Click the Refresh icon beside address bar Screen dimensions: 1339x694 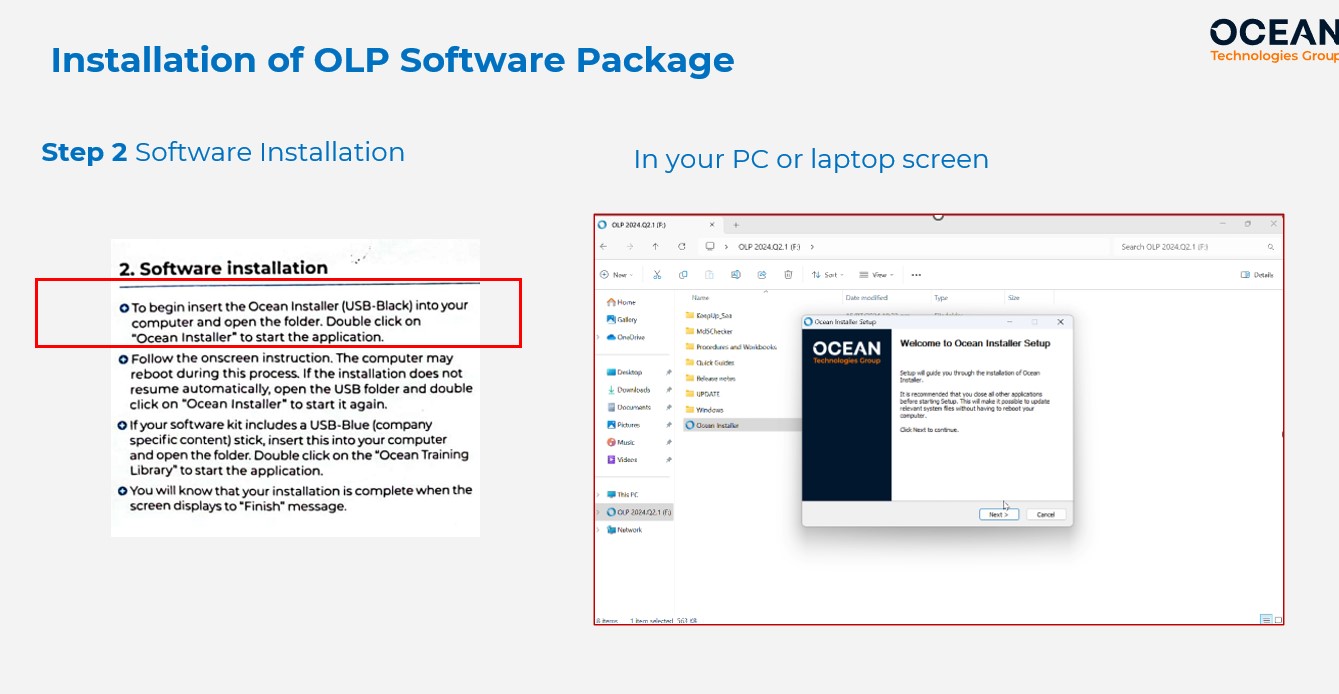pyautogui.click(x=682, y=247)
